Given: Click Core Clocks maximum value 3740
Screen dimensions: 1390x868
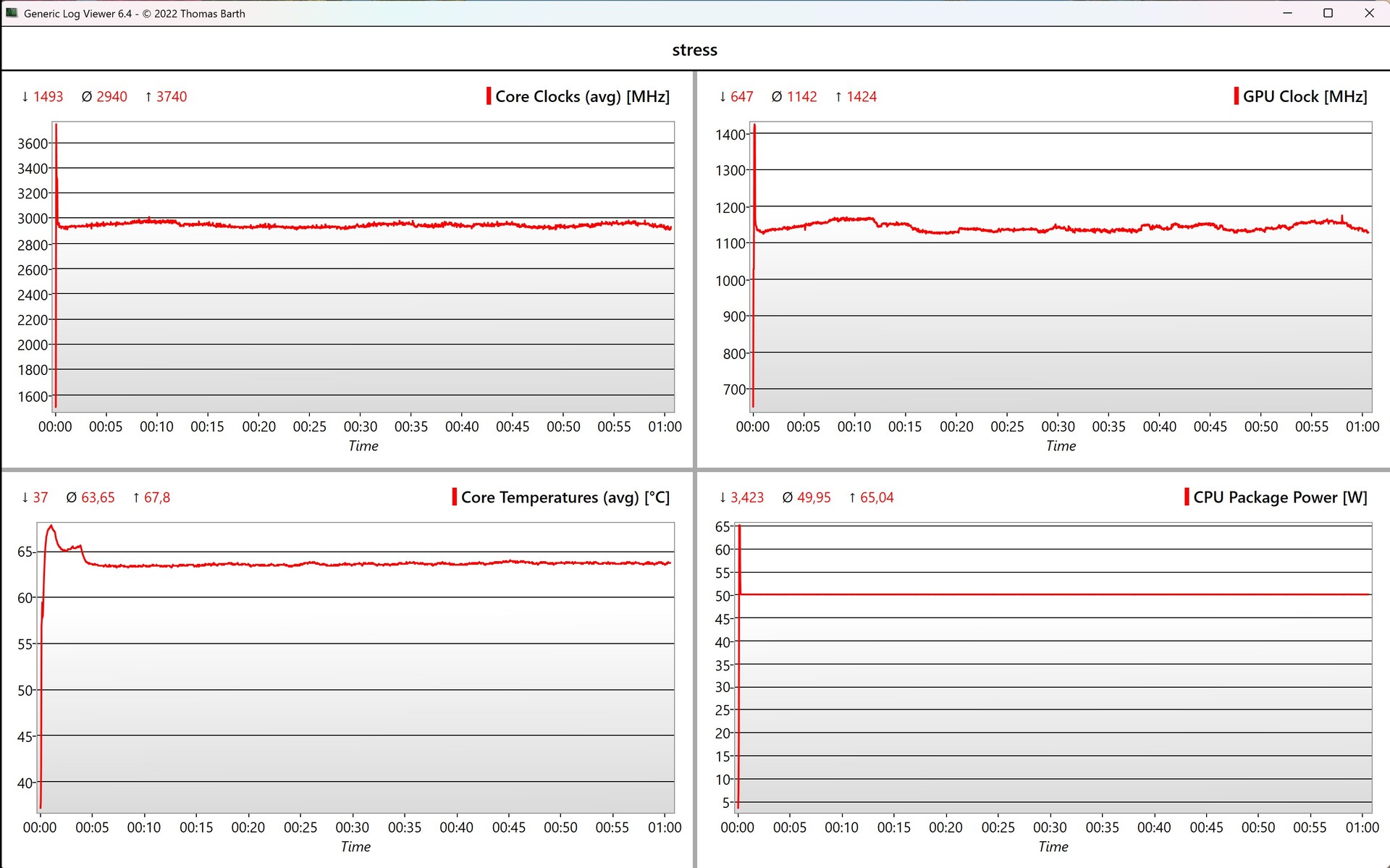Looking at the screenshot, I should pyautogui.click(x=171, y=96).
